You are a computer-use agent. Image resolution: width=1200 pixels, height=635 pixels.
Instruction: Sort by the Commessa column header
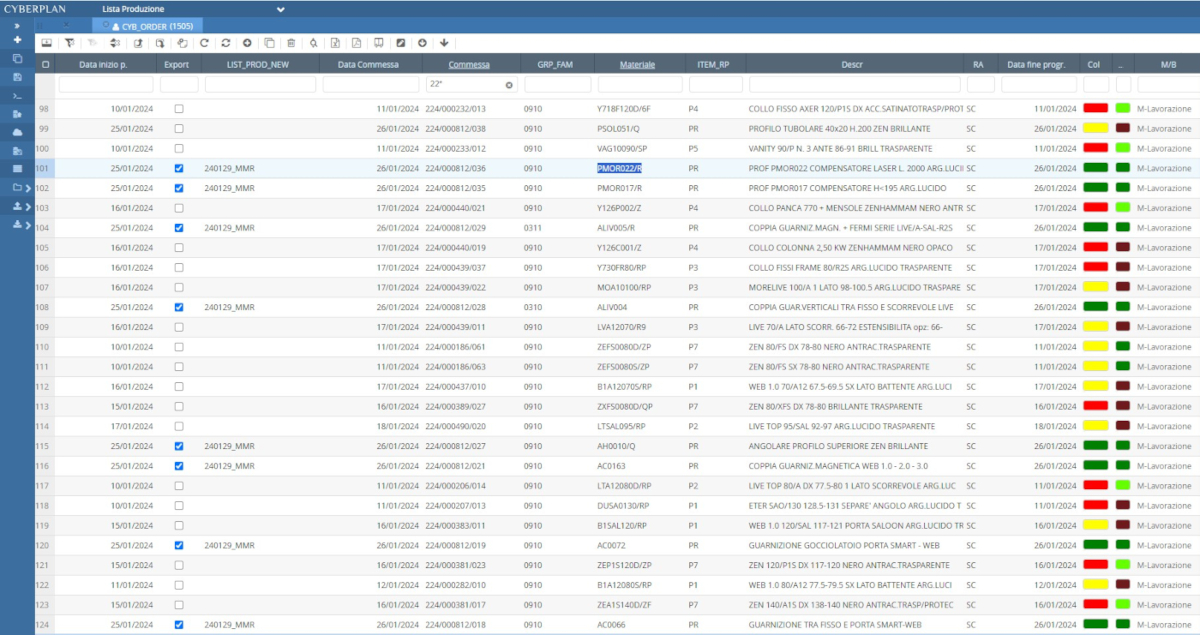pyautogui.click(x=469, y=64)
